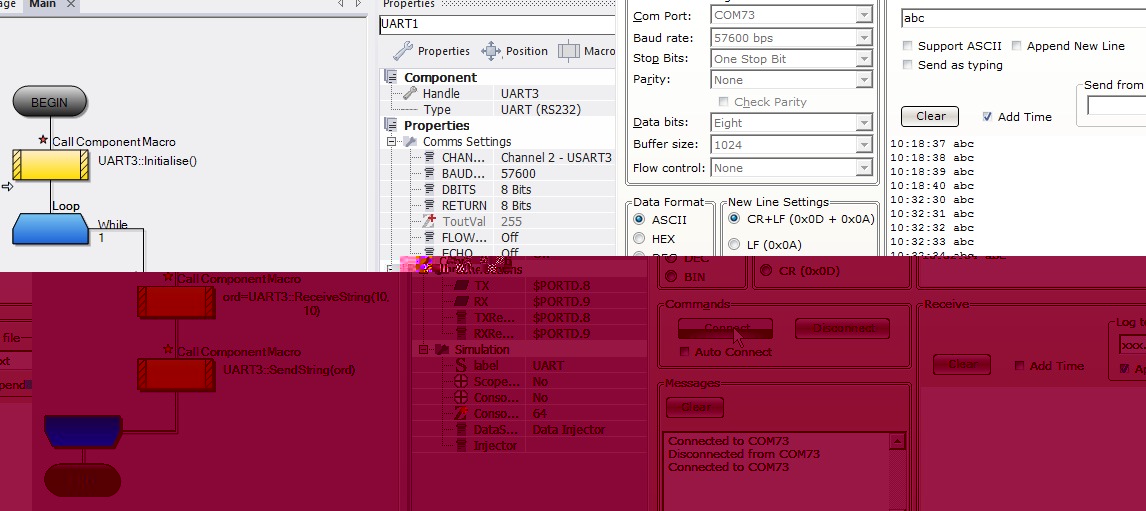1146x511 pixels.
Task: Edit the DBITS property 8 Bits
Action: tap(557, 189)
